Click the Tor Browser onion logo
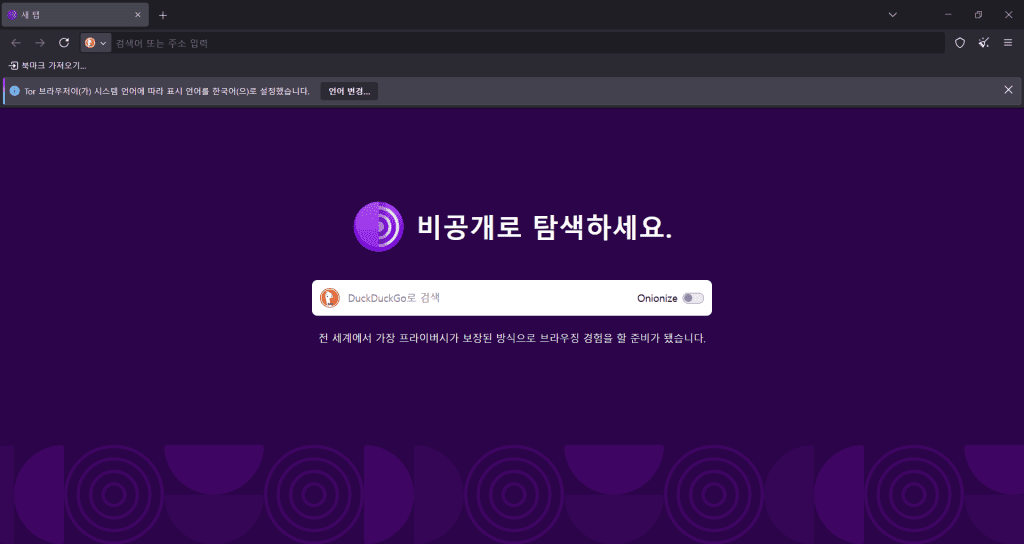 click(x=378, y=226)
